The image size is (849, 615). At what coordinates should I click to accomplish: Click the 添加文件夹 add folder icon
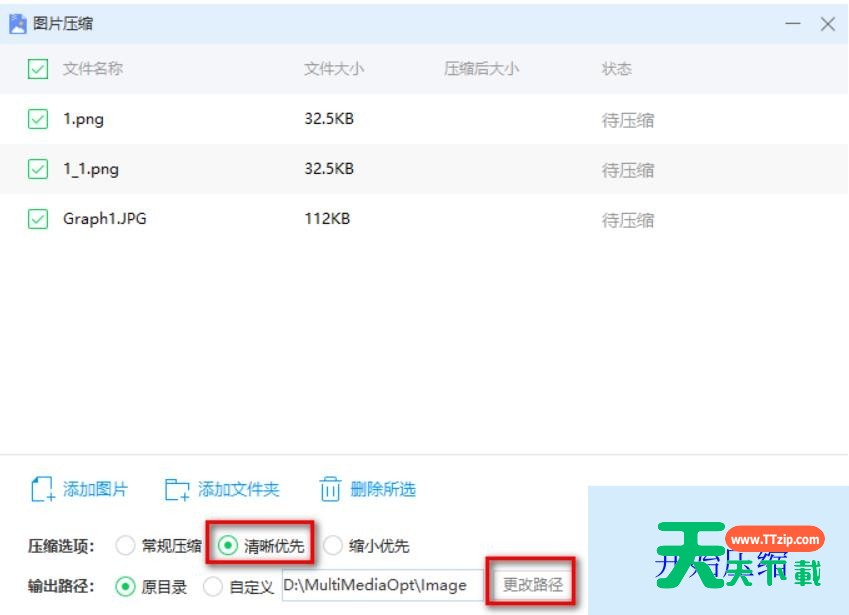coord(177,489)
